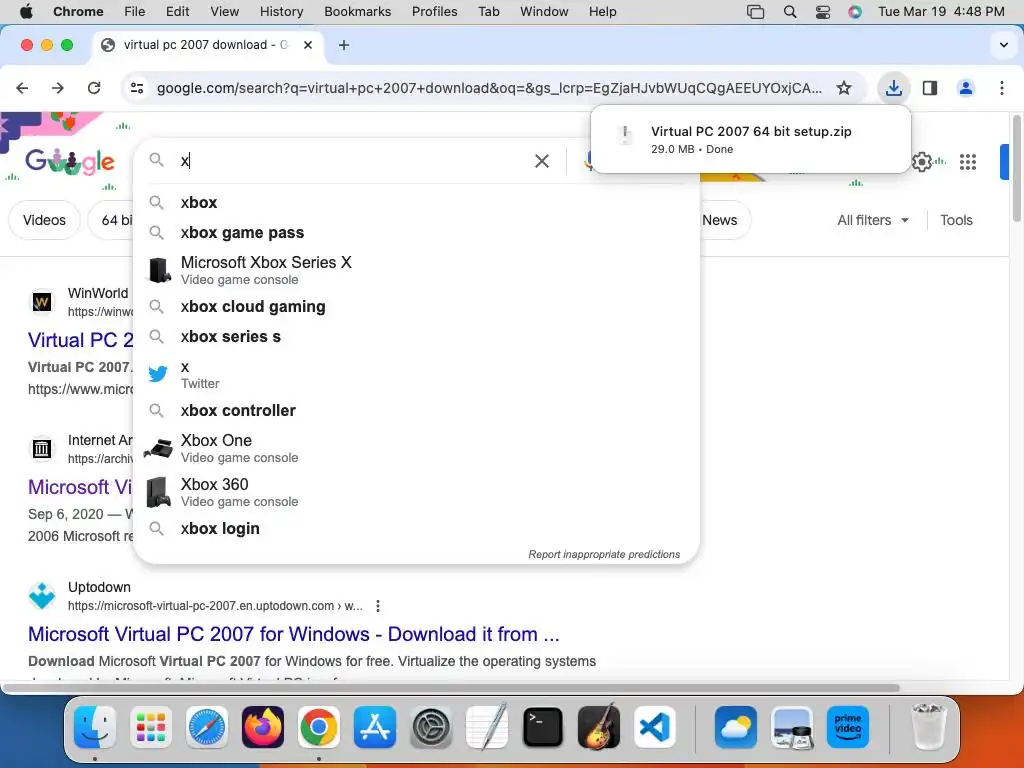The width and height of the screenshot is (1024, 768).
Task: Open Spotlight search in menu bar
Action: pyautogui.click(x=790, y=11)
